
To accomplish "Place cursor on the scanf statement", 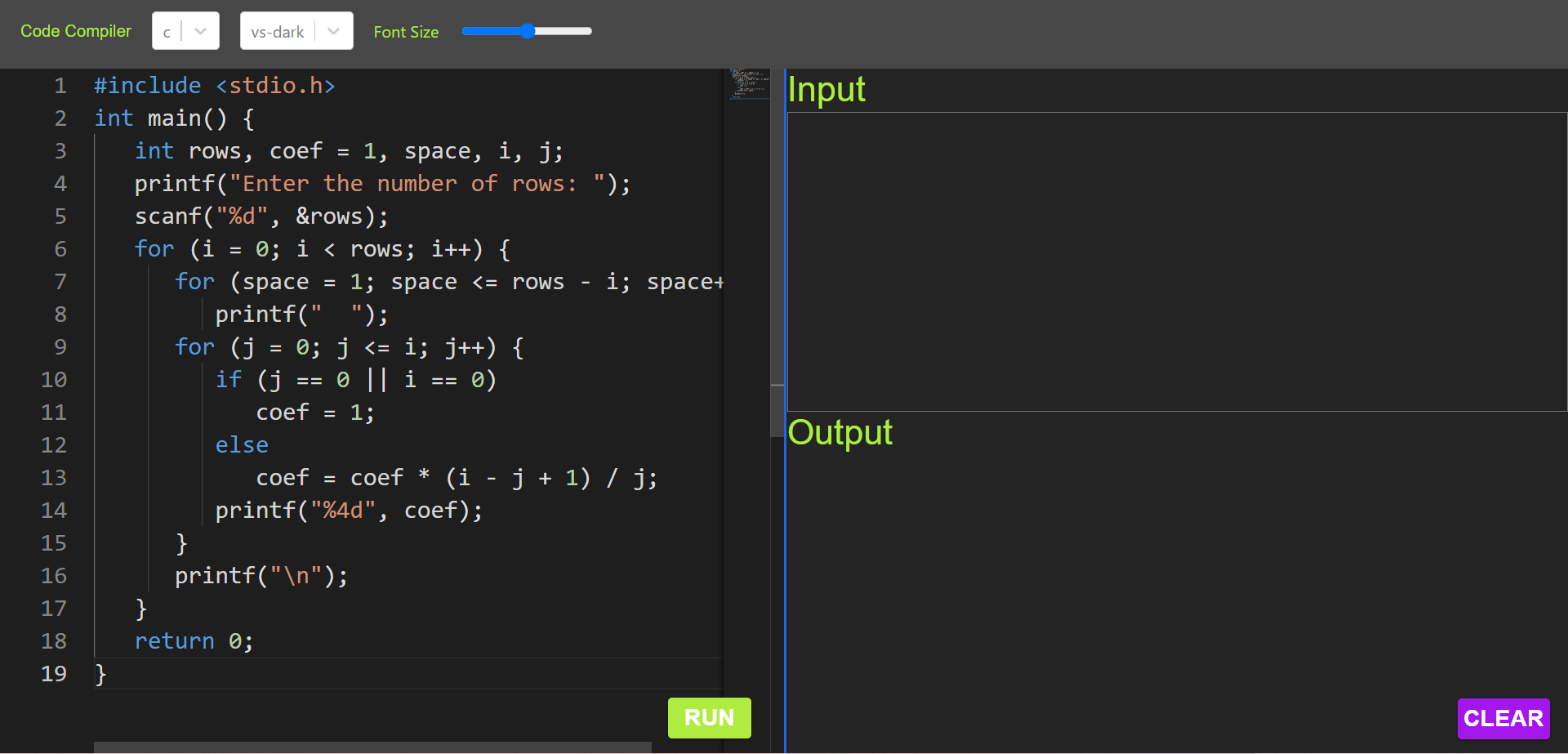I will pos(261,216).
